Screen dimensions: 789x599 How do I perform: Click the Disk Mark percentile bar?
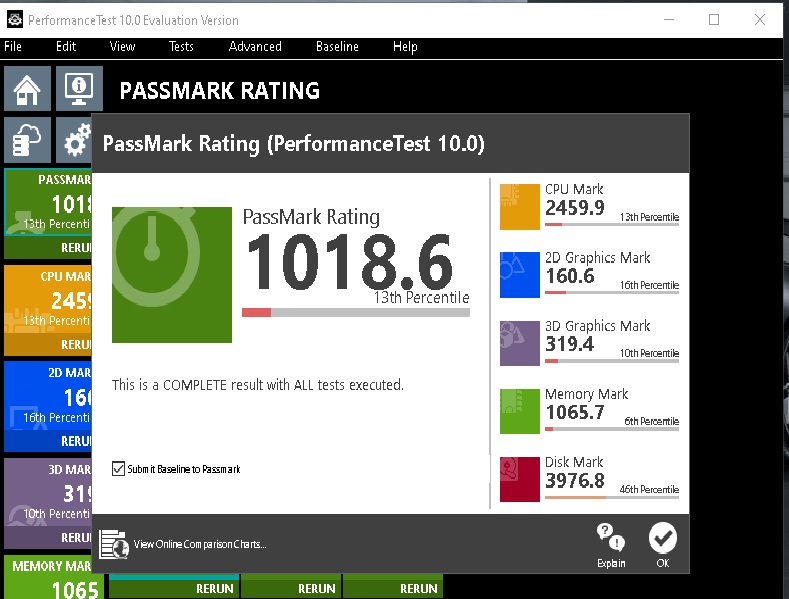pos(612,497)
